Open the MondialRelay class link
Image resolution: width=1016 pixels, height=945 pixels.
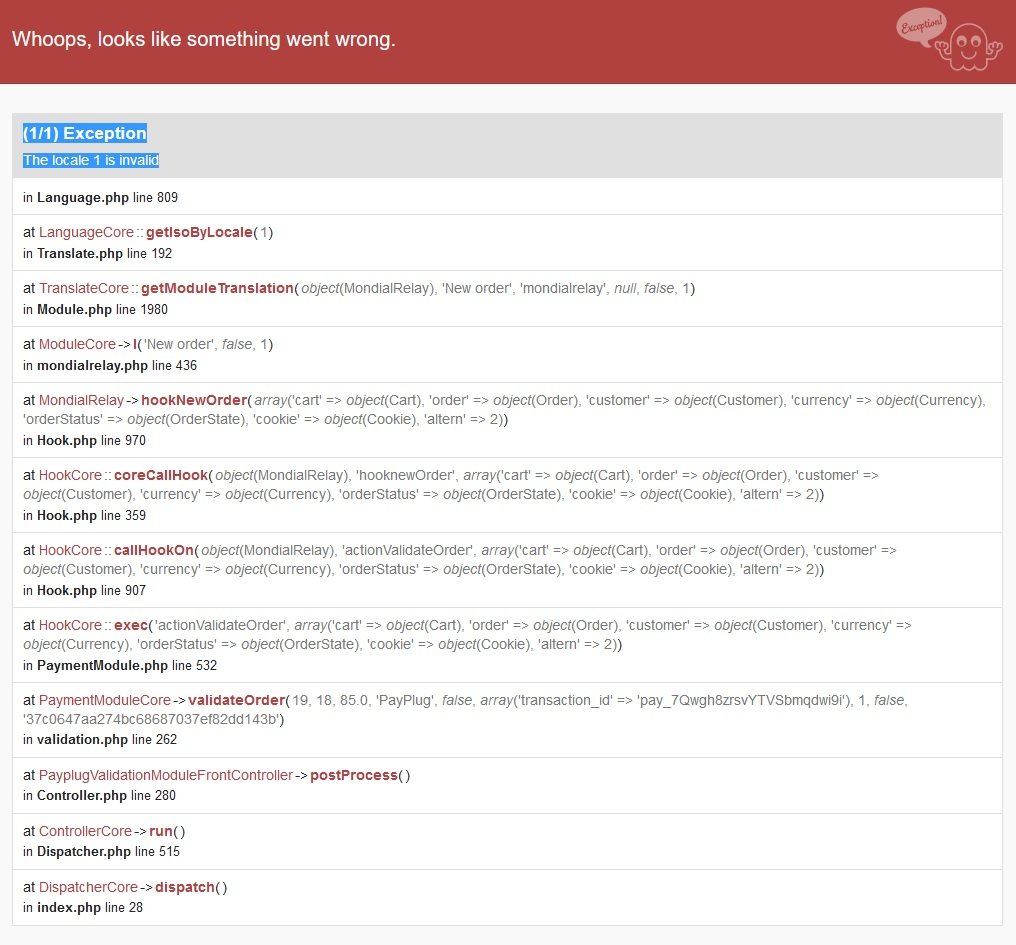(82, 400)
